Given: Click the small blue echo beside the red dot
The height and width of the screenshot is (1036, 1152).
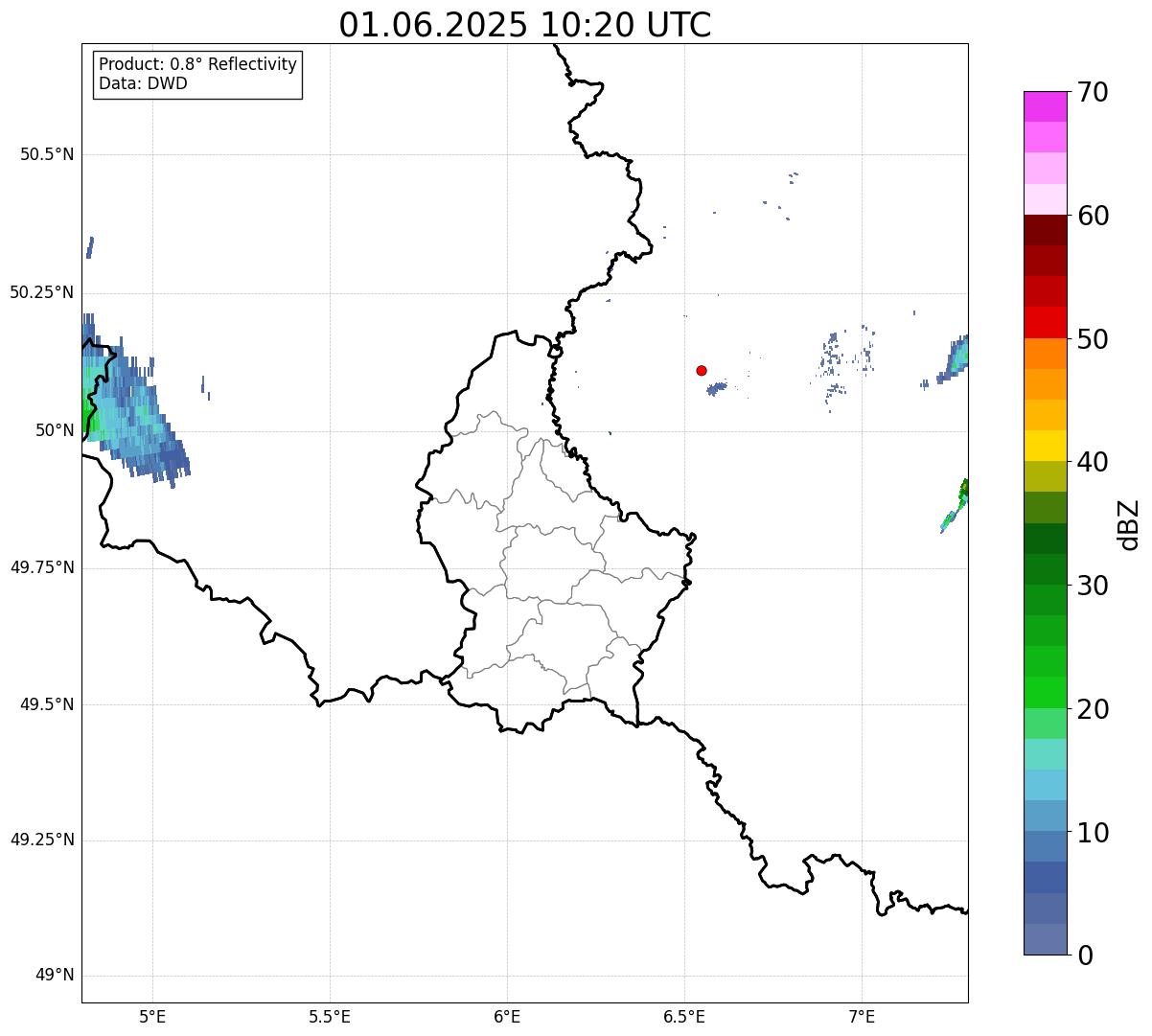Looking at the screenshot, I should tap(716, 388).
